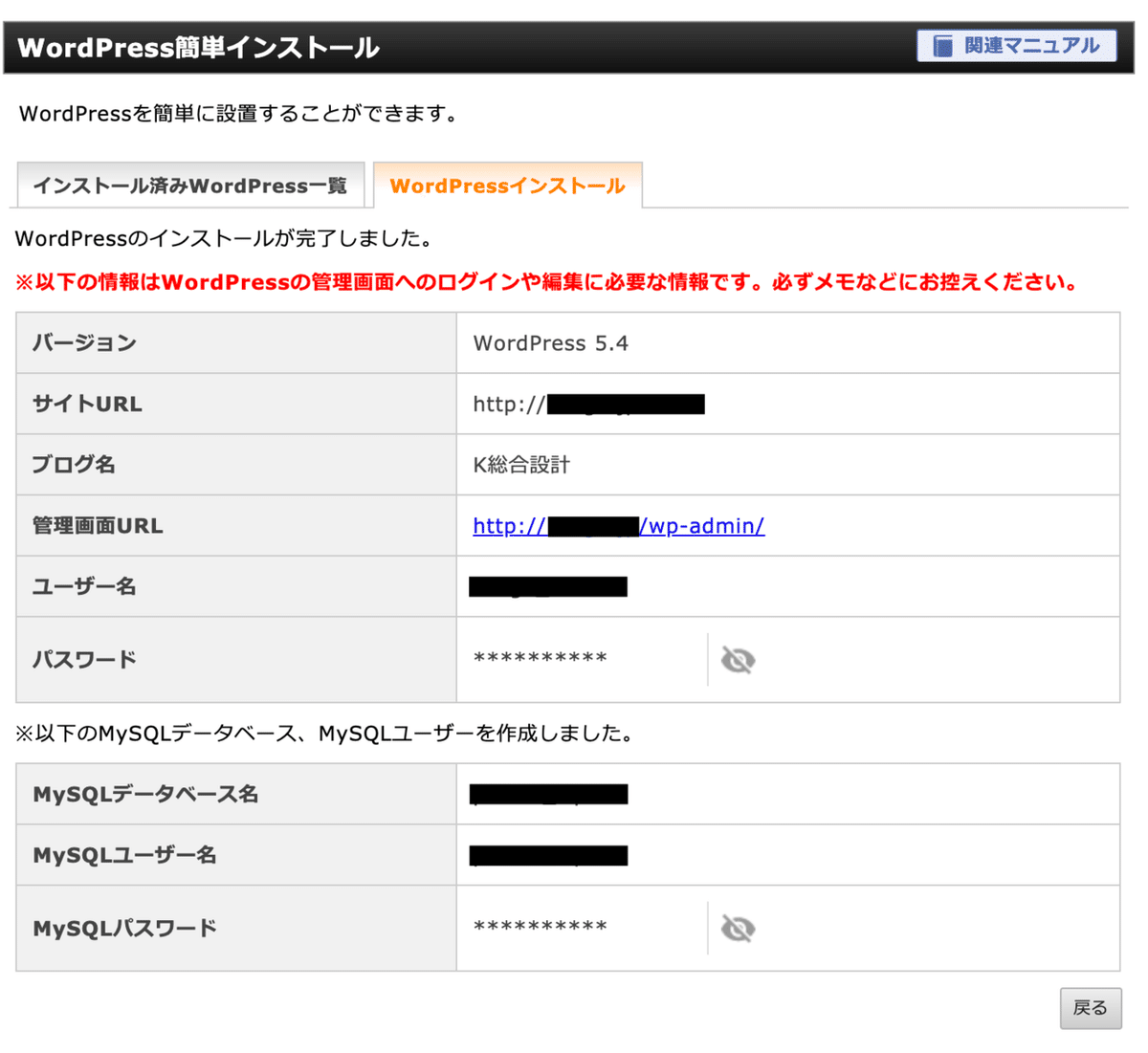1148x1053 pixels.
Task: Click the masked MySQLパスワード asterisks
Action: [x=541, y=928]
